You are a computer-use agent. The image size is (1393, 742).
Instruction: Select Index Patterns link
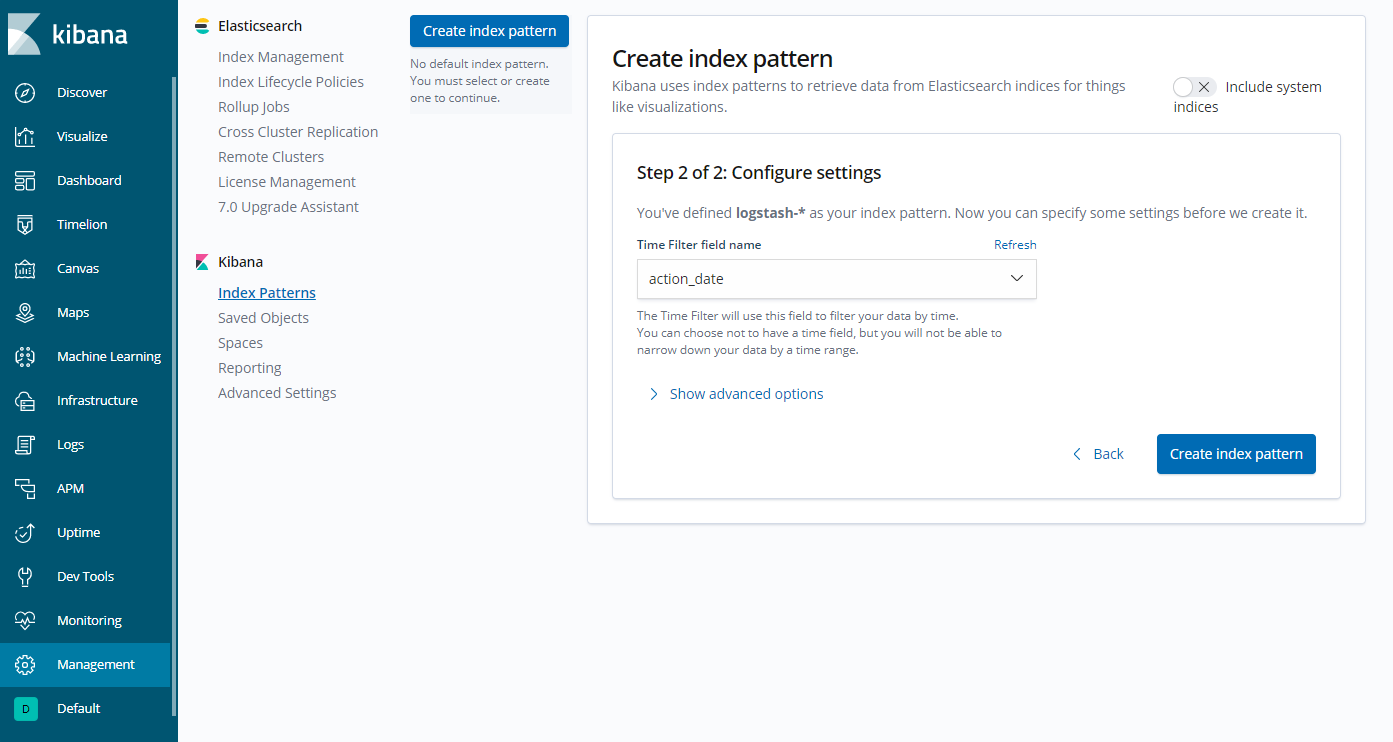267,293
